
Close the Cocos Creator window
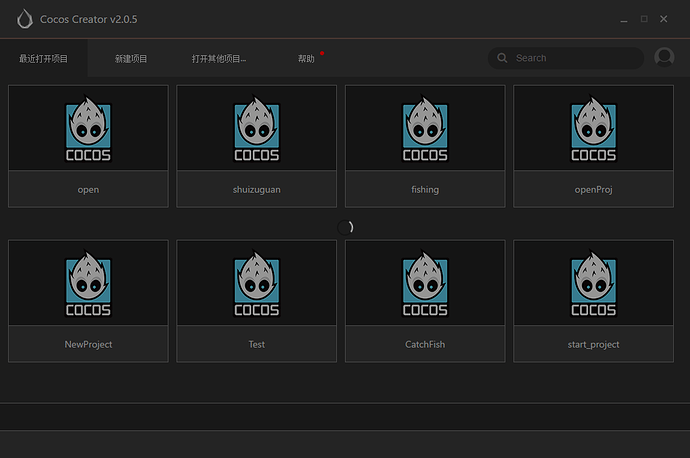pyautogui.click(x=664, y=19)
